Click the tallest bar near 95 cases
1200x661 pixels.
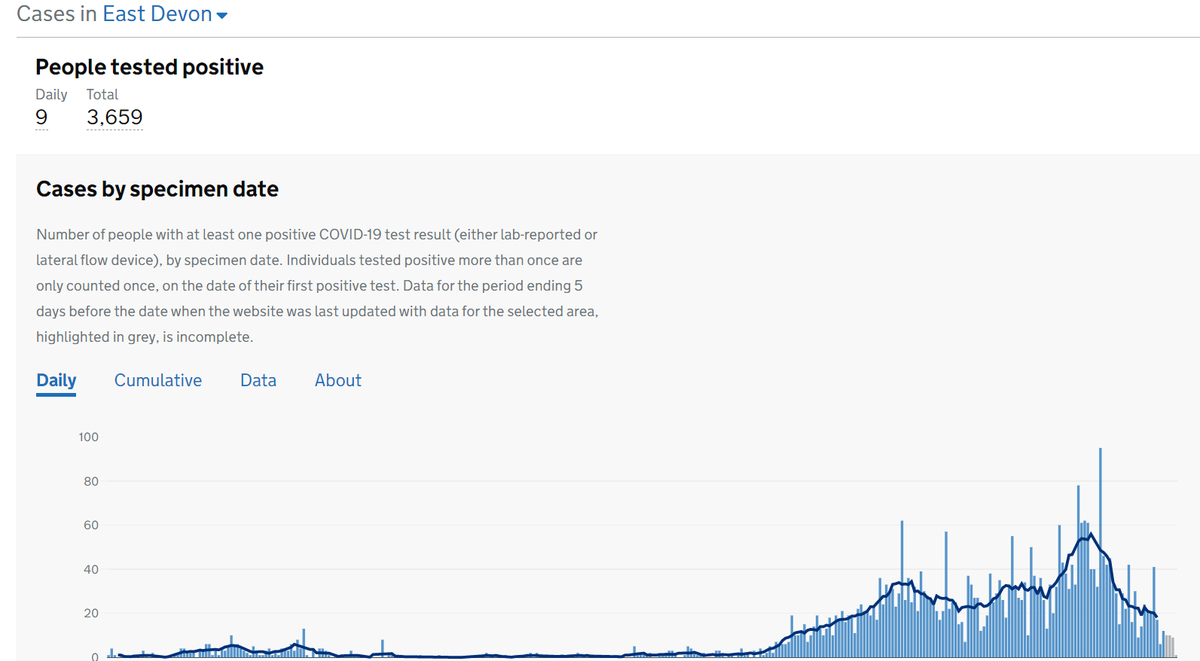1100,552
